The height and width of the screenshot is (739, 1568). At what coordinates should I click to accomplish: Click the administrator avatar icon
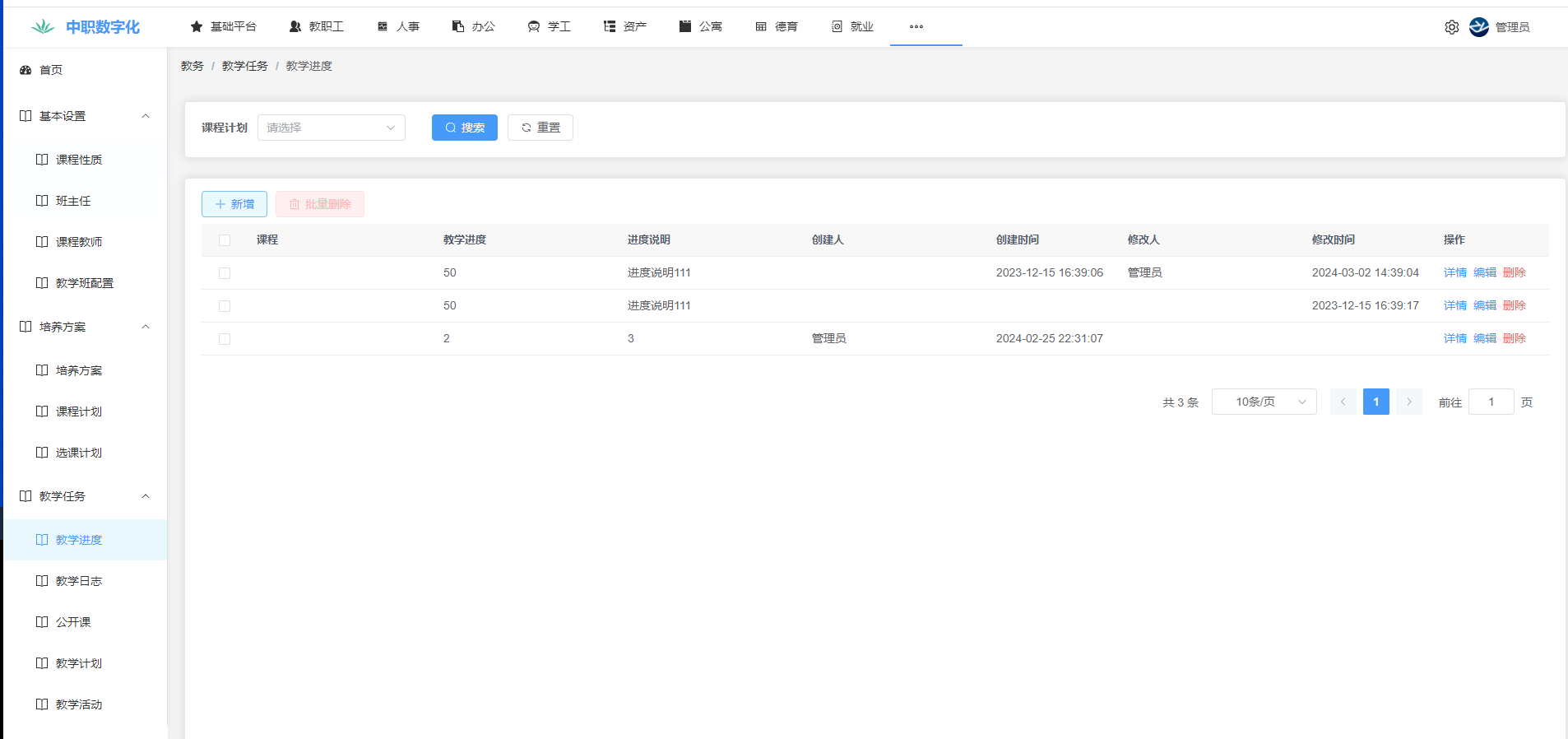[x=1478, y=27]
